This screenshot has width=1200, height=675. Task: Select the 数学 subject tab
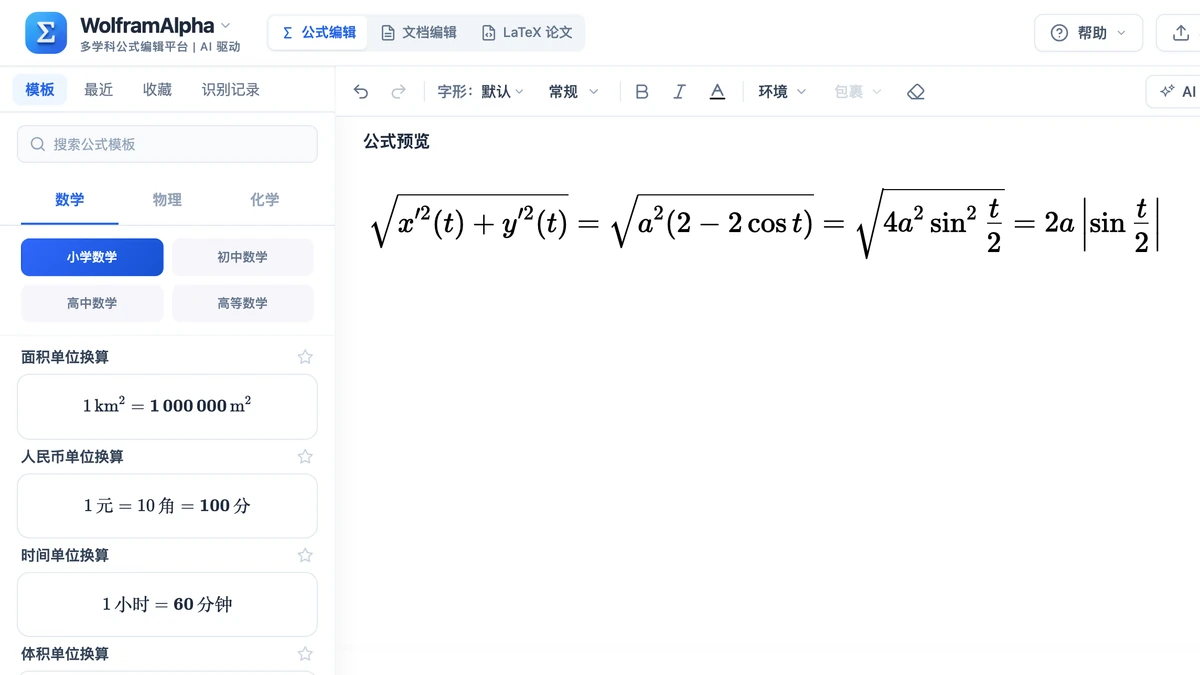pyautogui.click(x=70, y=200)
